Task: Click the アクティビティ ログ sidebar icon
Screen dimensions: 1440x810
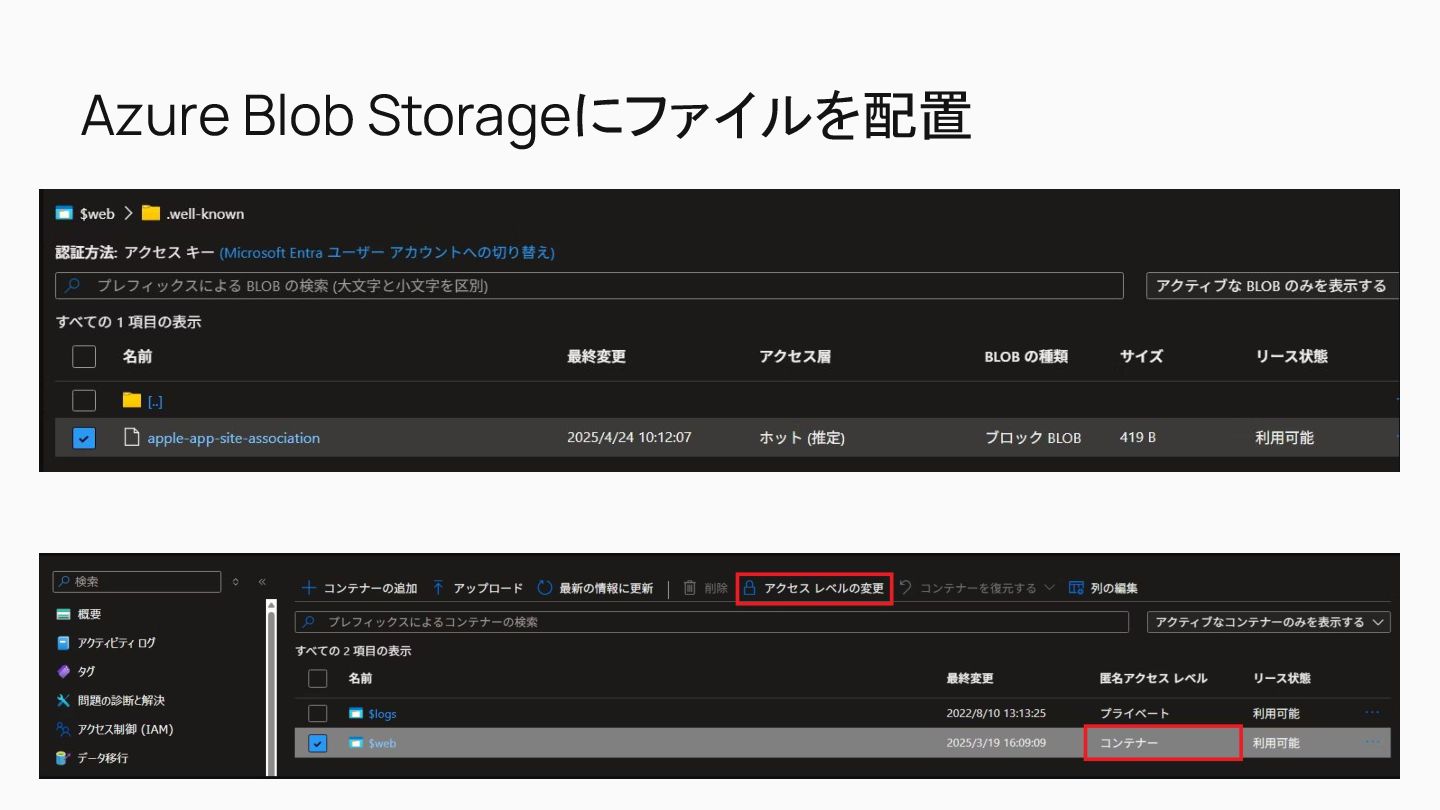Action: (x=64, y=643)
